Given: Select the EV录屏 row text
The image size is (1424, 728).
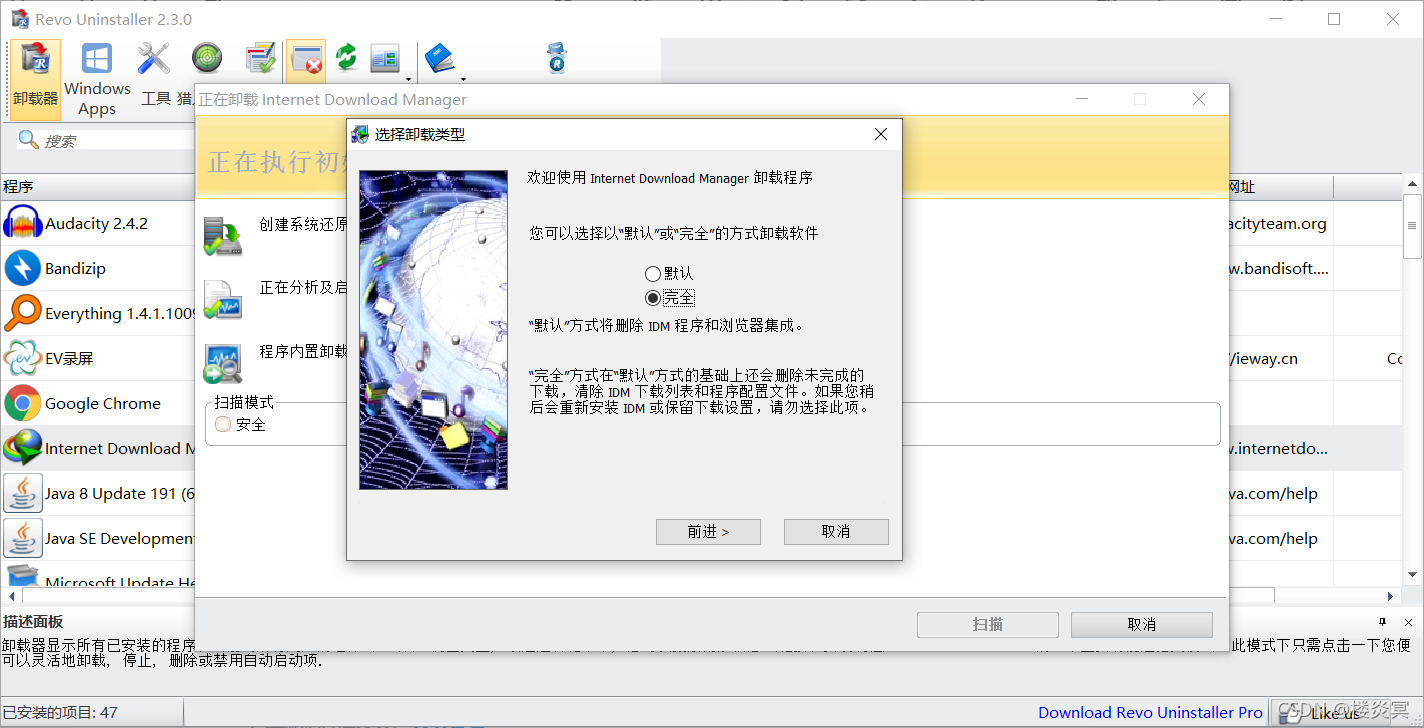Looking at the screenshot, I should point(69,358).
